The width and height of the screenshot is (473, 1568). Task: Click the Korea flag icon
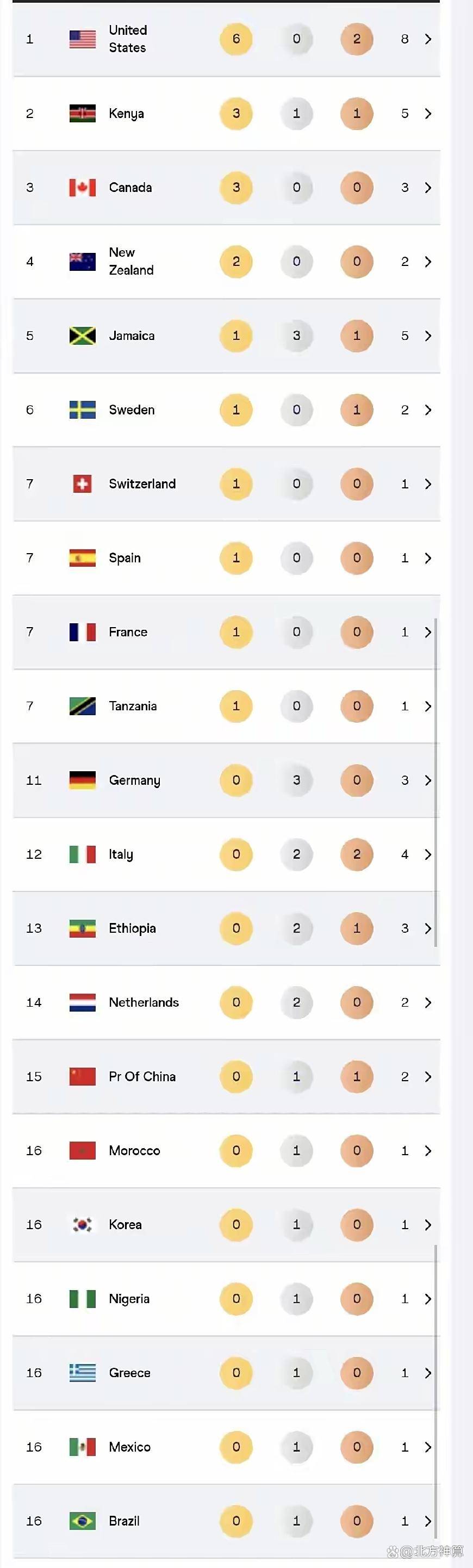point(82,1225)
